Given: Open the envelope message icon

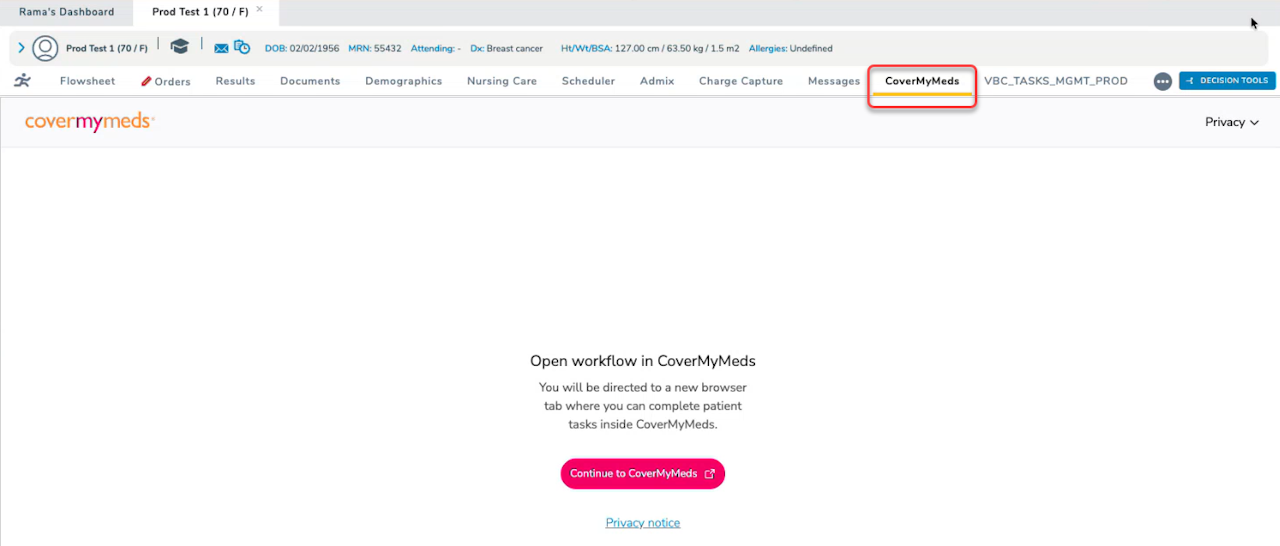Looking at the screenshot, I should click(x=221, y=48).
